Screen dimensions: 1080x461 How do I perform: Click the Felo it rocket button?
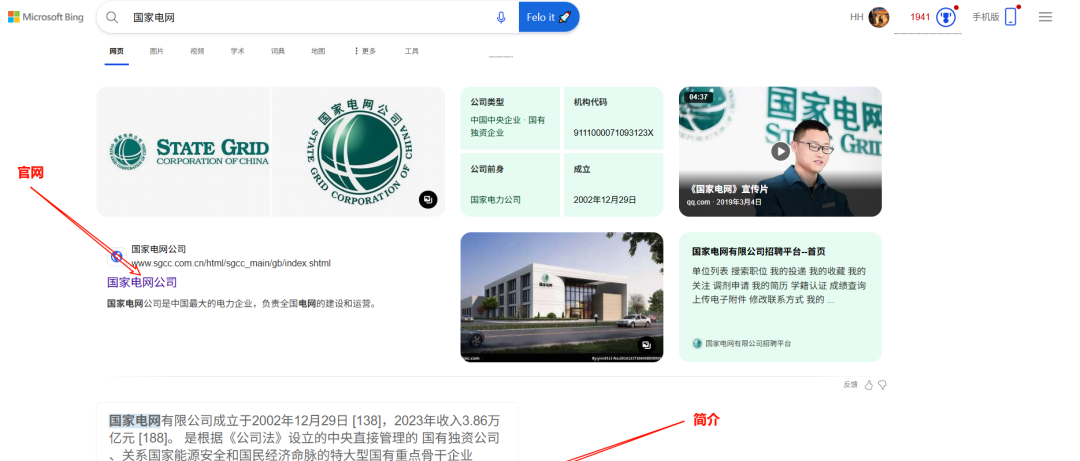click(x=549, y=17)
